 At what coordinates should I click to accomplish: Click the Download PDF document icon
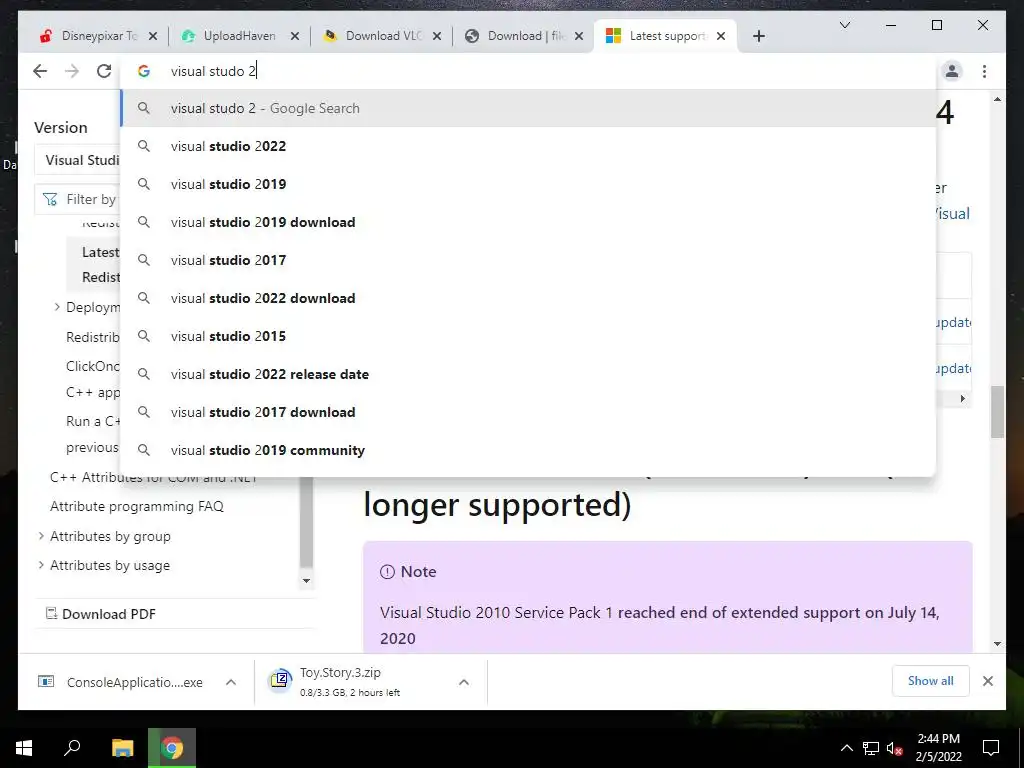tap(51, 613)
